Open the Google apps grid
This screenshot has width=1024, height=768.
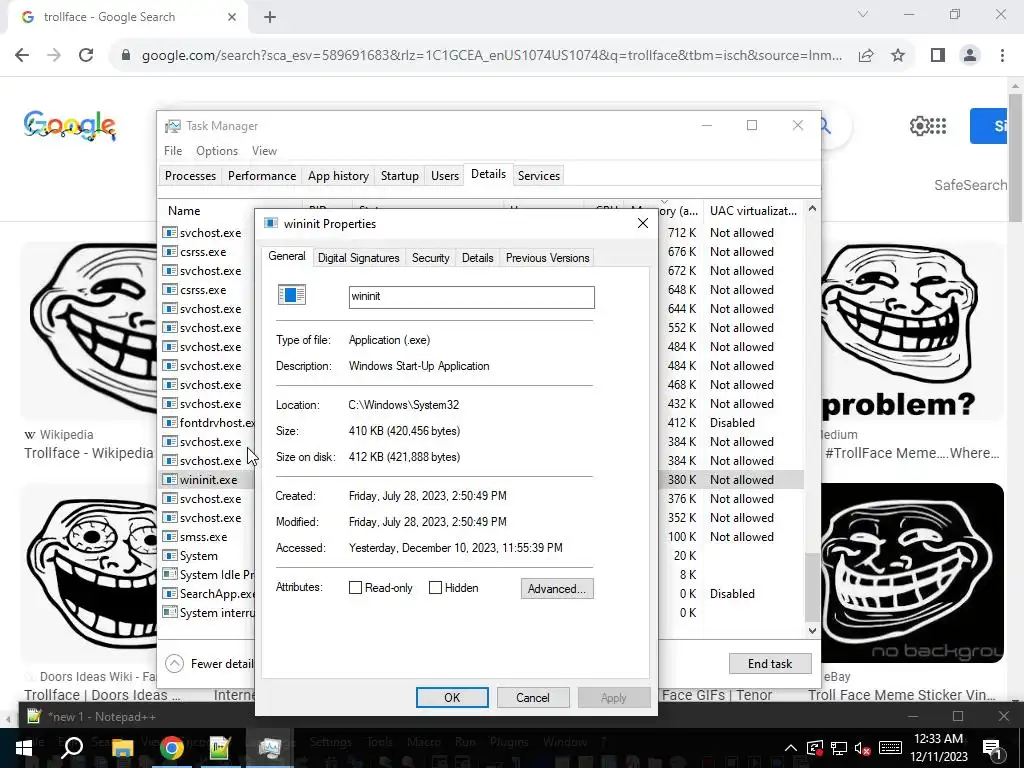tap(937, 126)
